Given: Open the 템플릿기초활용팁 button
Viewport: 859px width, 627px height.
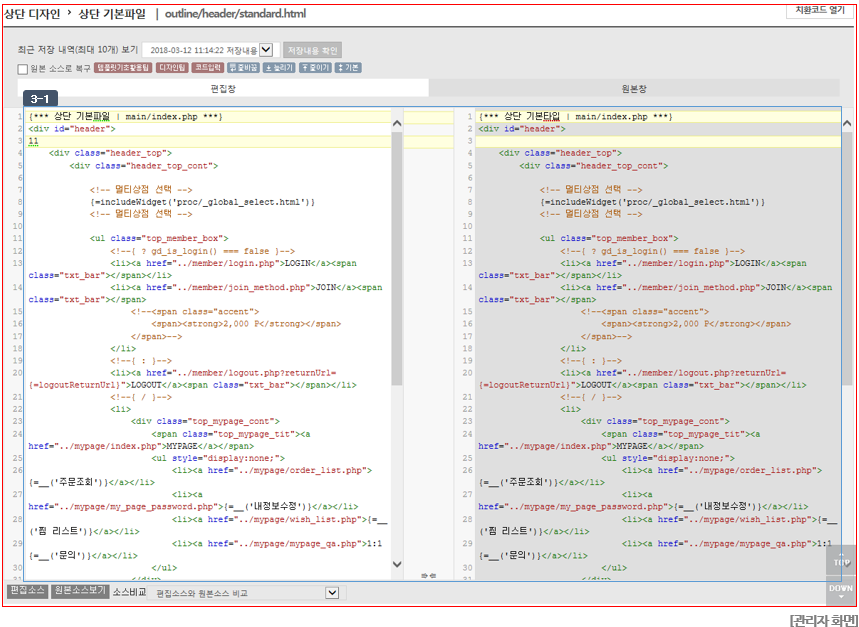Looking at the screenshot, I should [123, 68].
